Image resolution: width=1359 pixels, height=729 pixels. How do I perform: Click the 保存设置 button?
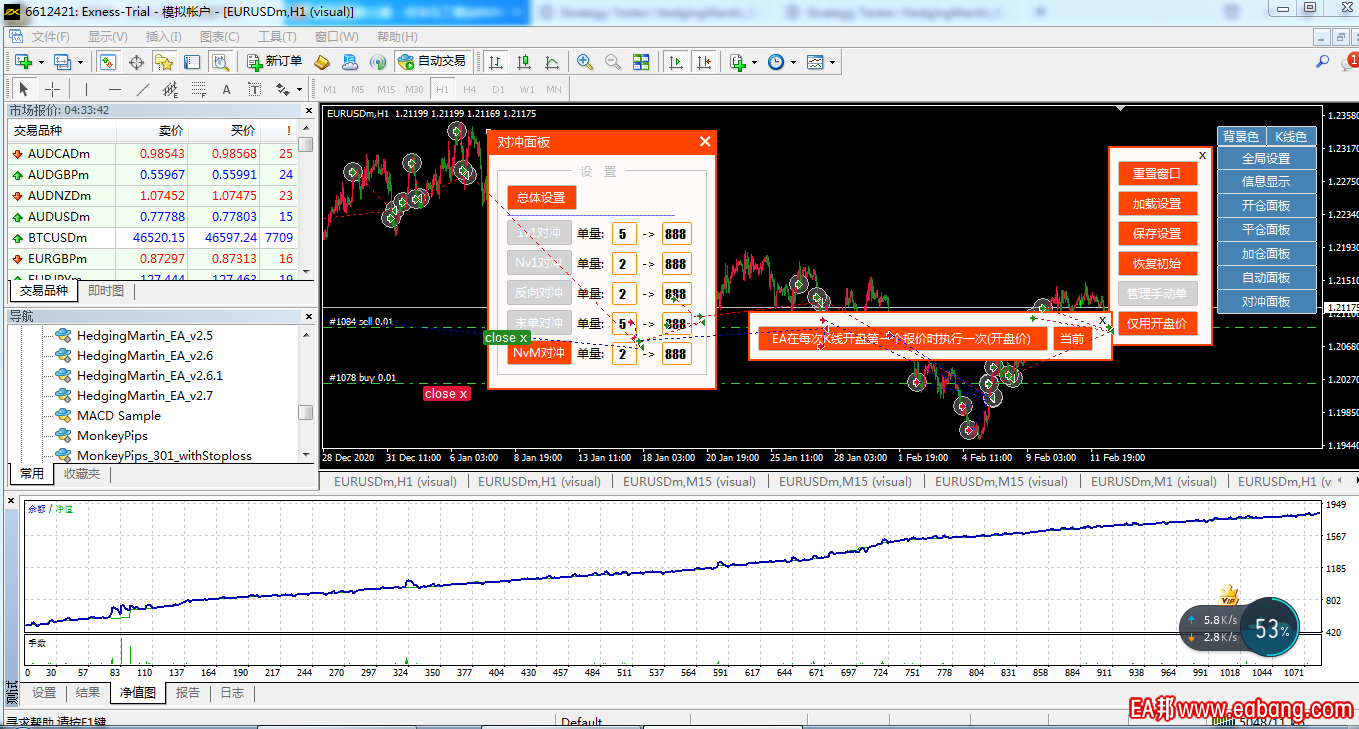[x=1157, y=233]
